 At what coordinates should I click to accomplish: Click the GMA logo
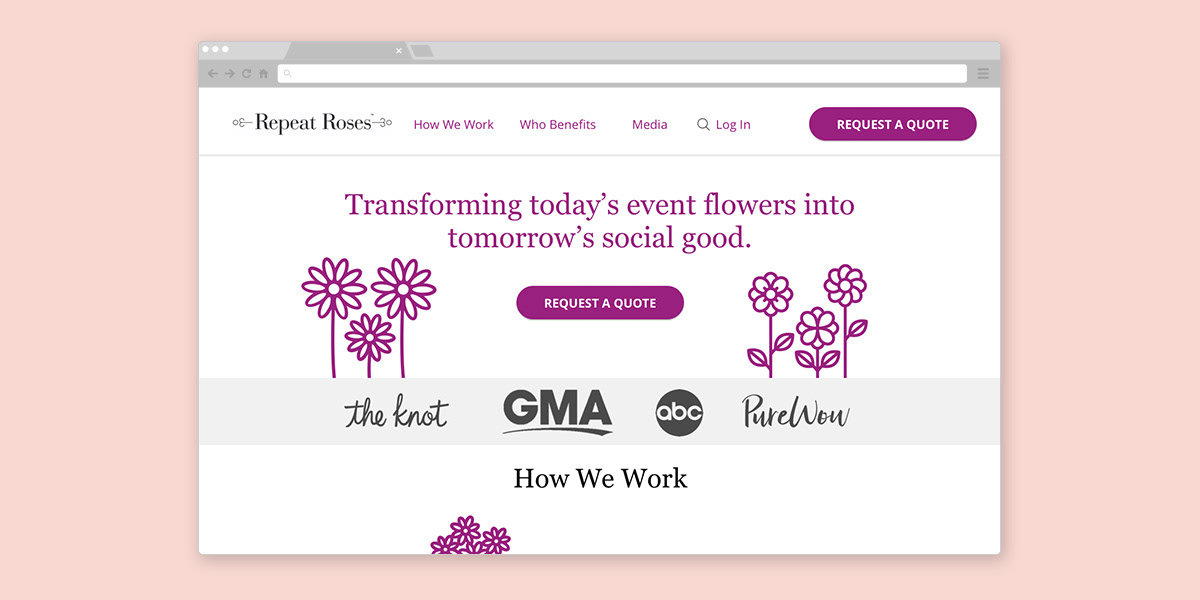click(557, 412)
